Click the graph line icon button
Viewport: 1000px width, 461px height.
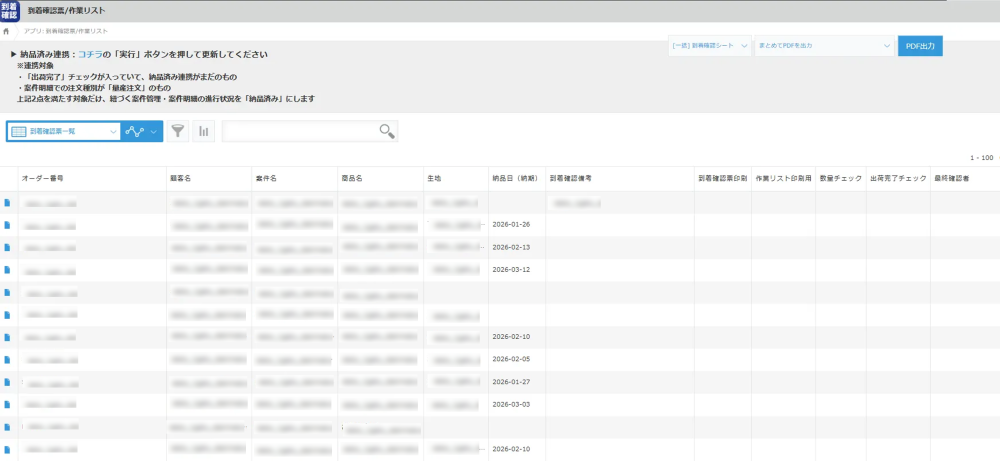(135, 131)
